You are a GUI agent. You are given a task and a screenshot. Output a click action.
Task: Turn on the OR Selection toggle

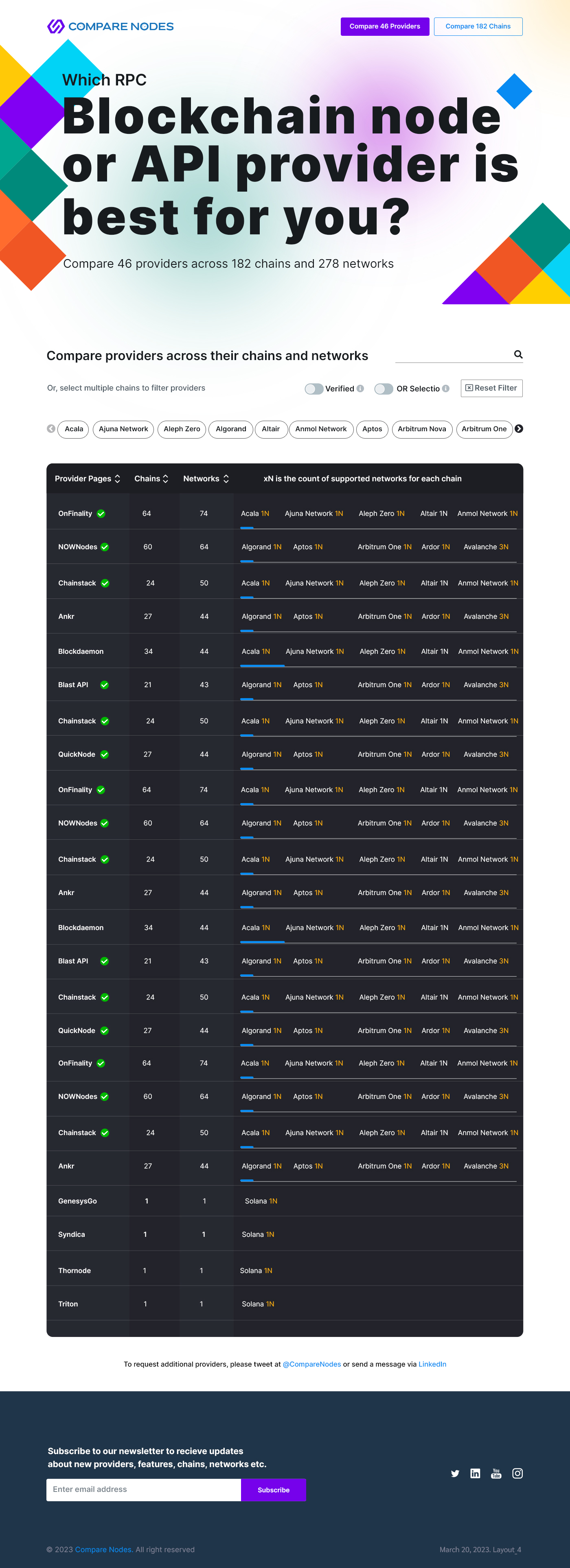[x=384, y=389]
